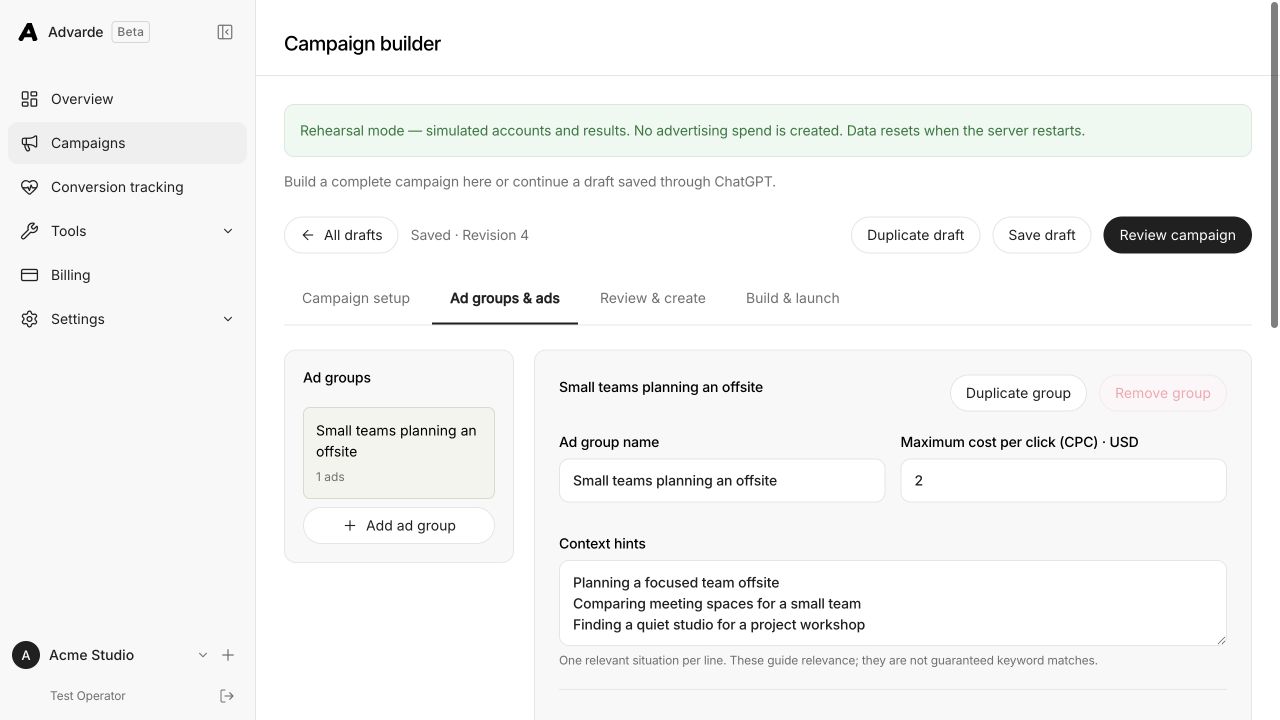The width and height of the screenshot is (1280, 720).
Task: Open the Review & create tab
Action: click(x=653, y=298)
